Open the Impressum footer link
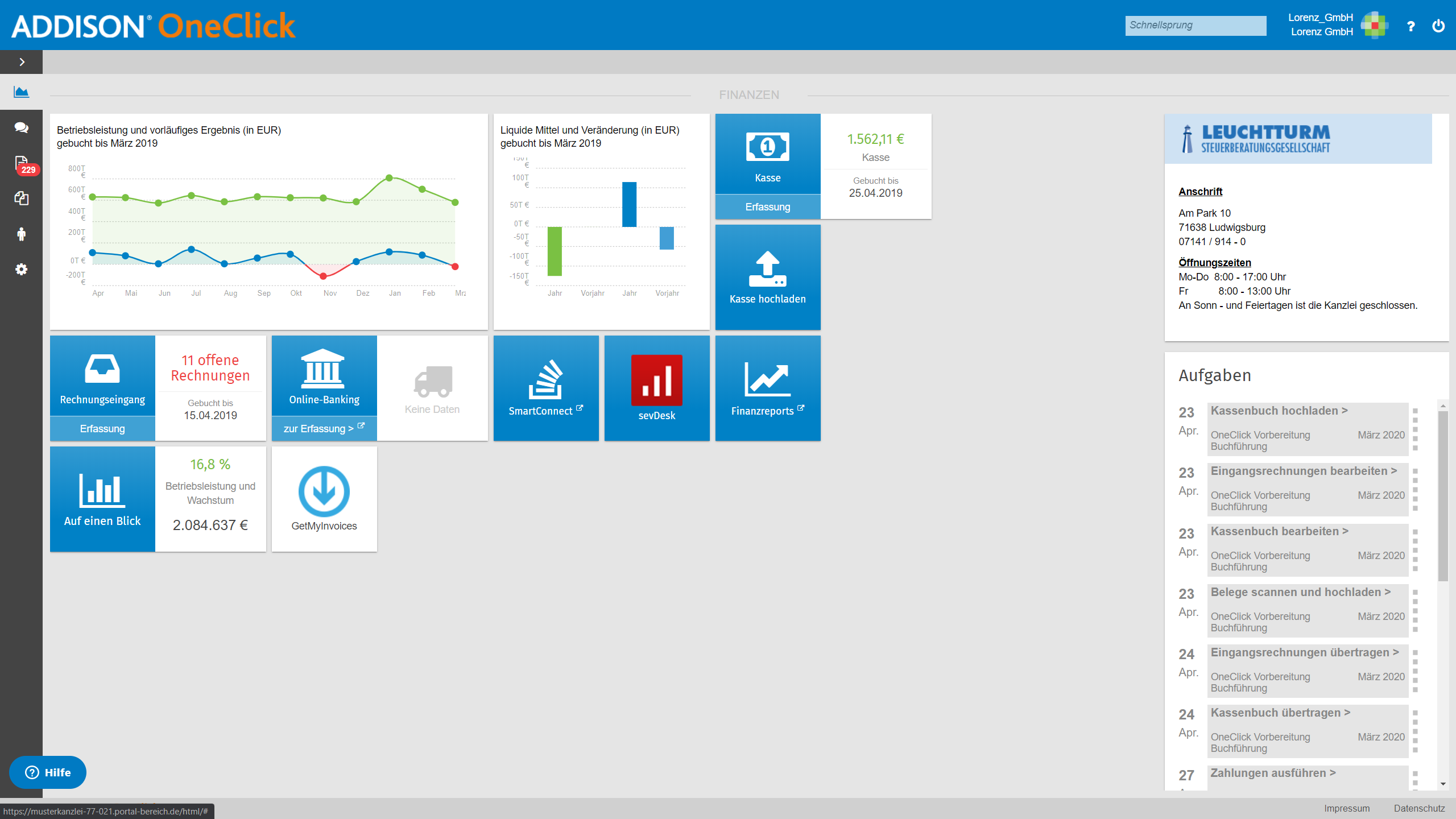 pos(1347,808)
